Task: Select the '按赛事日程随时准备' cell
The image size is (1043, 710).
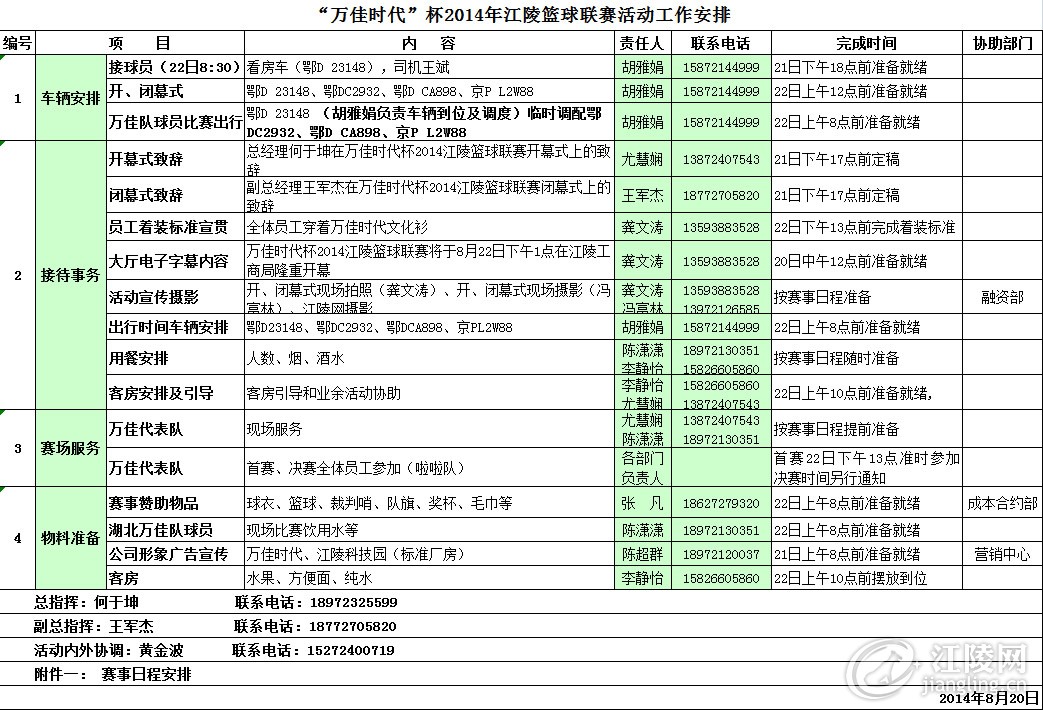Action: (867, 358)
